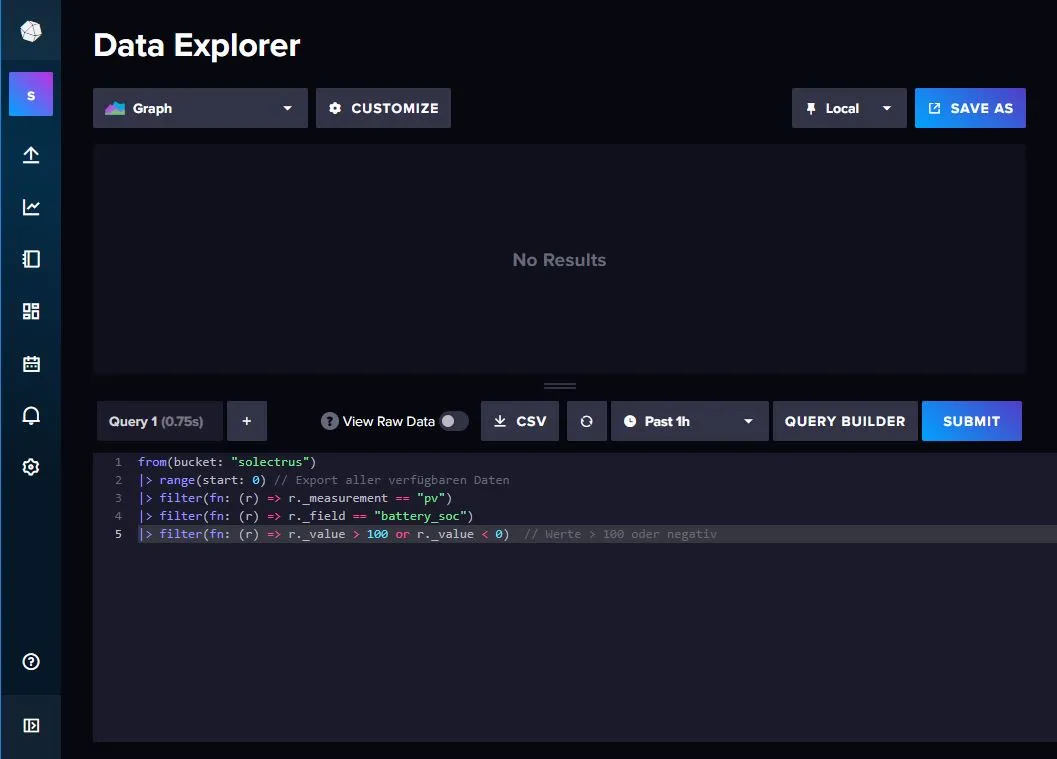
Task: Open Data Explorer graph icon in sidebar
Action: click(x=31, y=207)
